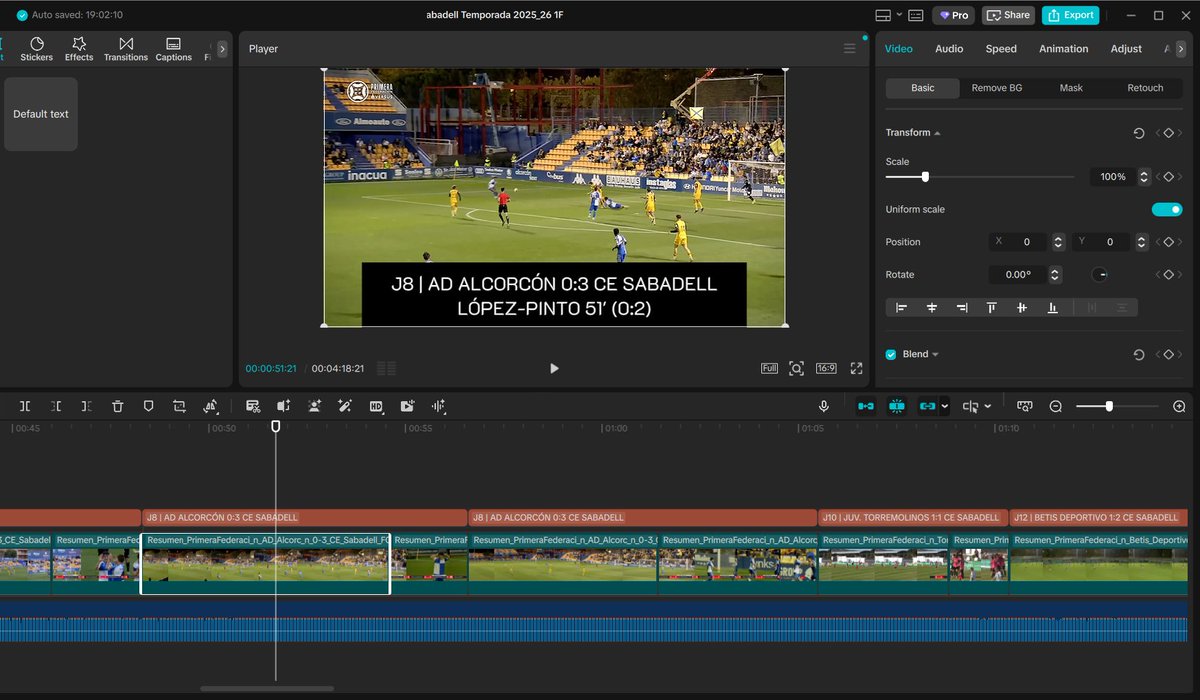1200x700 pixels.
Task: Toggle auto snapping in timeline
Action: [x=896, y=406]
